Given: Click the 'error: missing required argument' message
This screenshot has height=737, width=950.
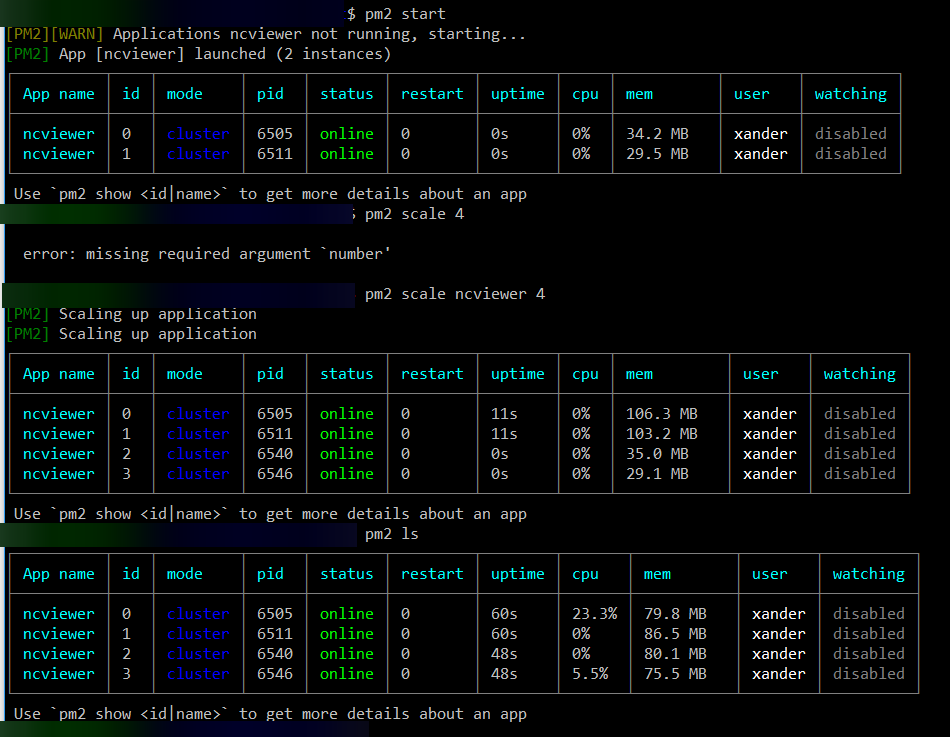Looking at the screenshot, I should tap(207, 254).
